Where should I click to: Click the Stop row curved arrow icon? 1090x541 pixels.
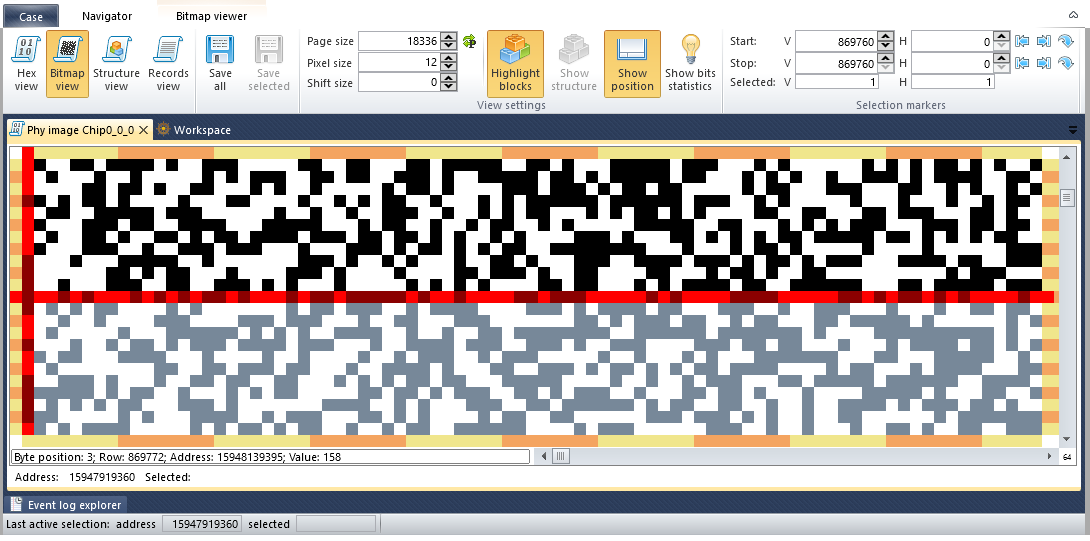[1066, 63]
